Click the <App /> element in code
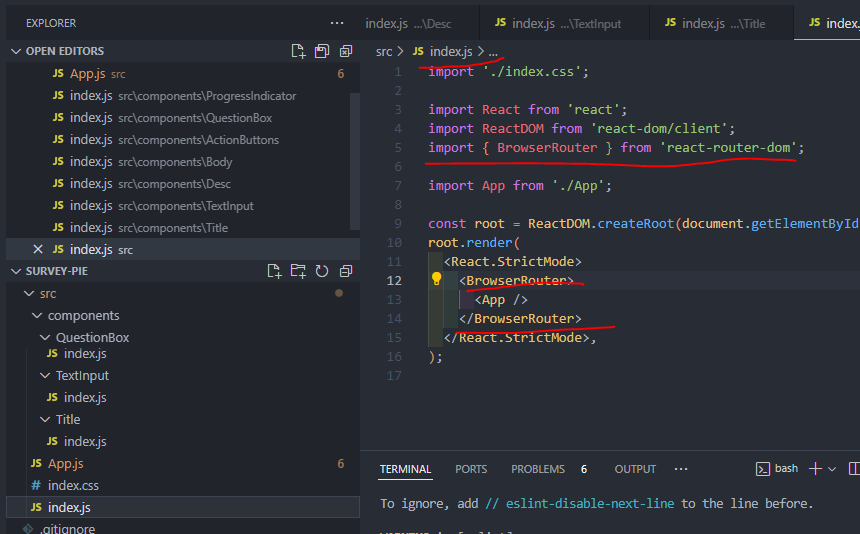860x534 pixels. point(501,300)
